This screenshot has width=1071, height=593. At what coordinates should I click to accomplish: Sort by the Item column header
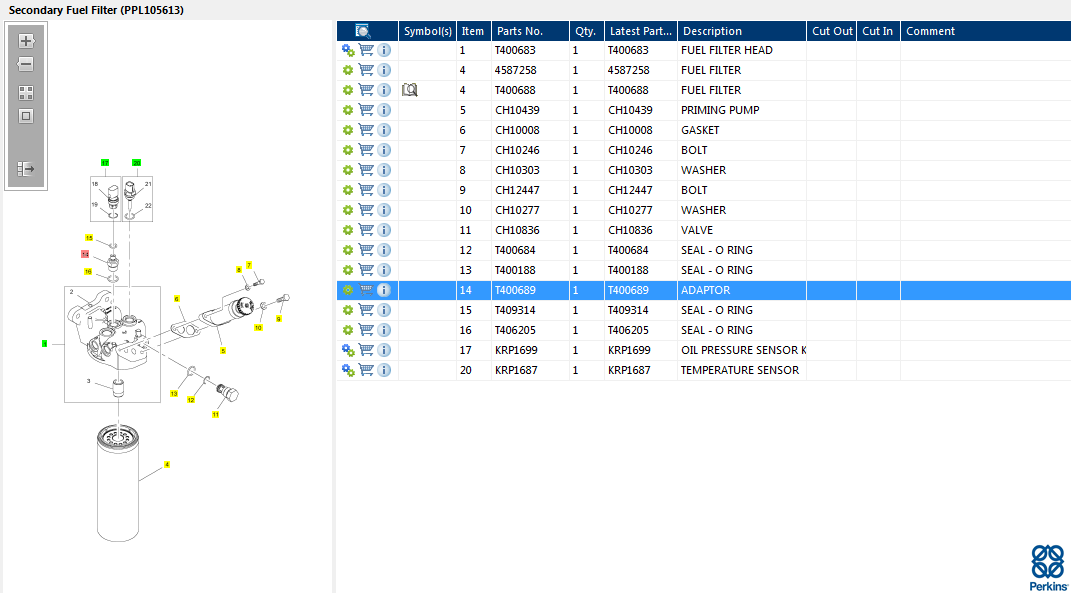(473, 31)
